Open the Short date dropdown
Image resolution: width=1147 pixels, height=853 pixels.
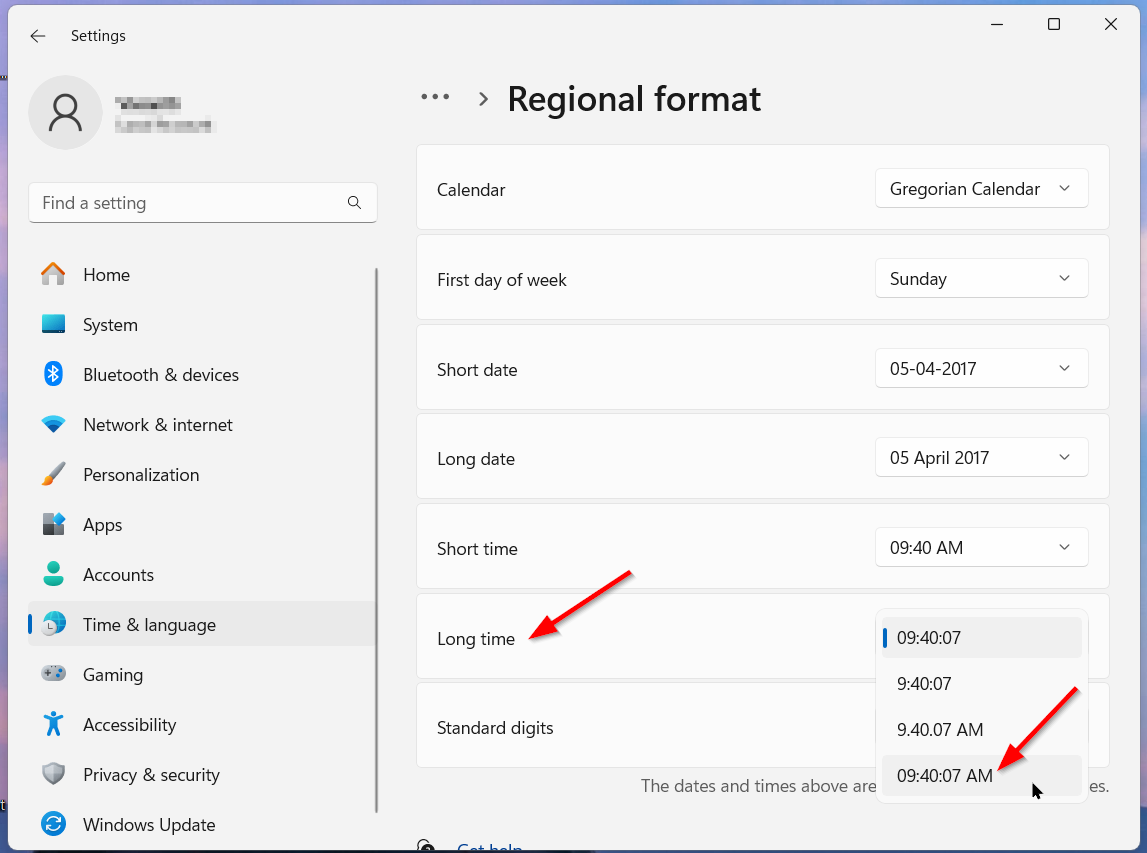[x=981, y=369]
